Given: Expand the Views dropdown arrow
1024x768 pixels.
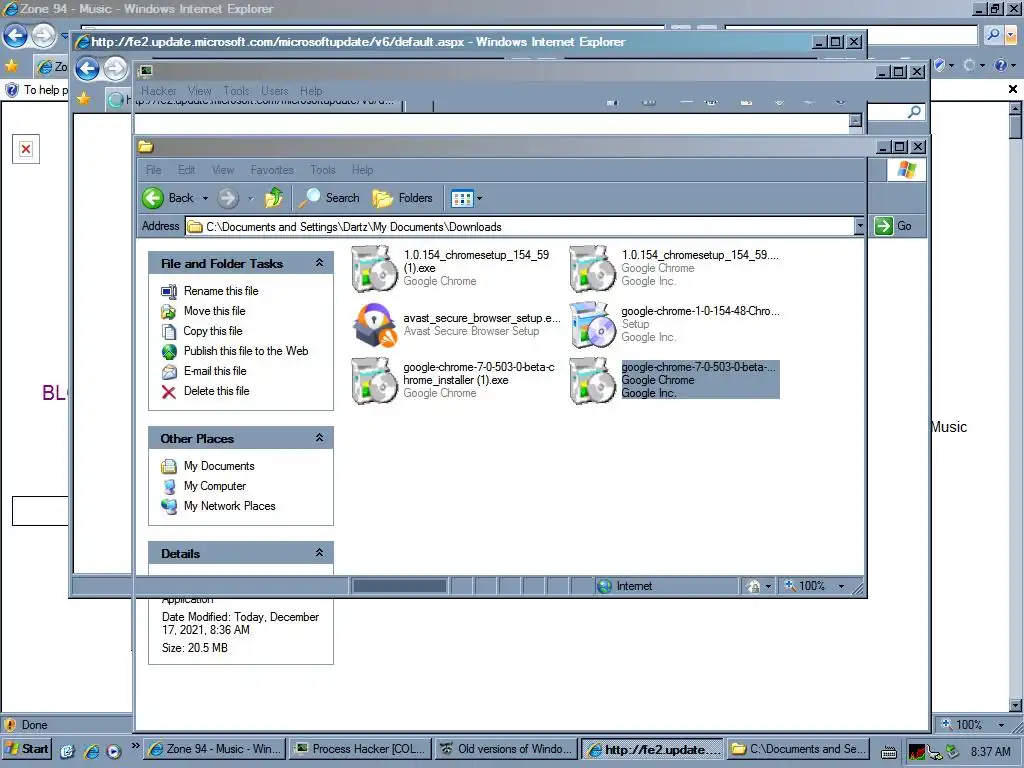Looking at the screenshot, I should point(480,198).
